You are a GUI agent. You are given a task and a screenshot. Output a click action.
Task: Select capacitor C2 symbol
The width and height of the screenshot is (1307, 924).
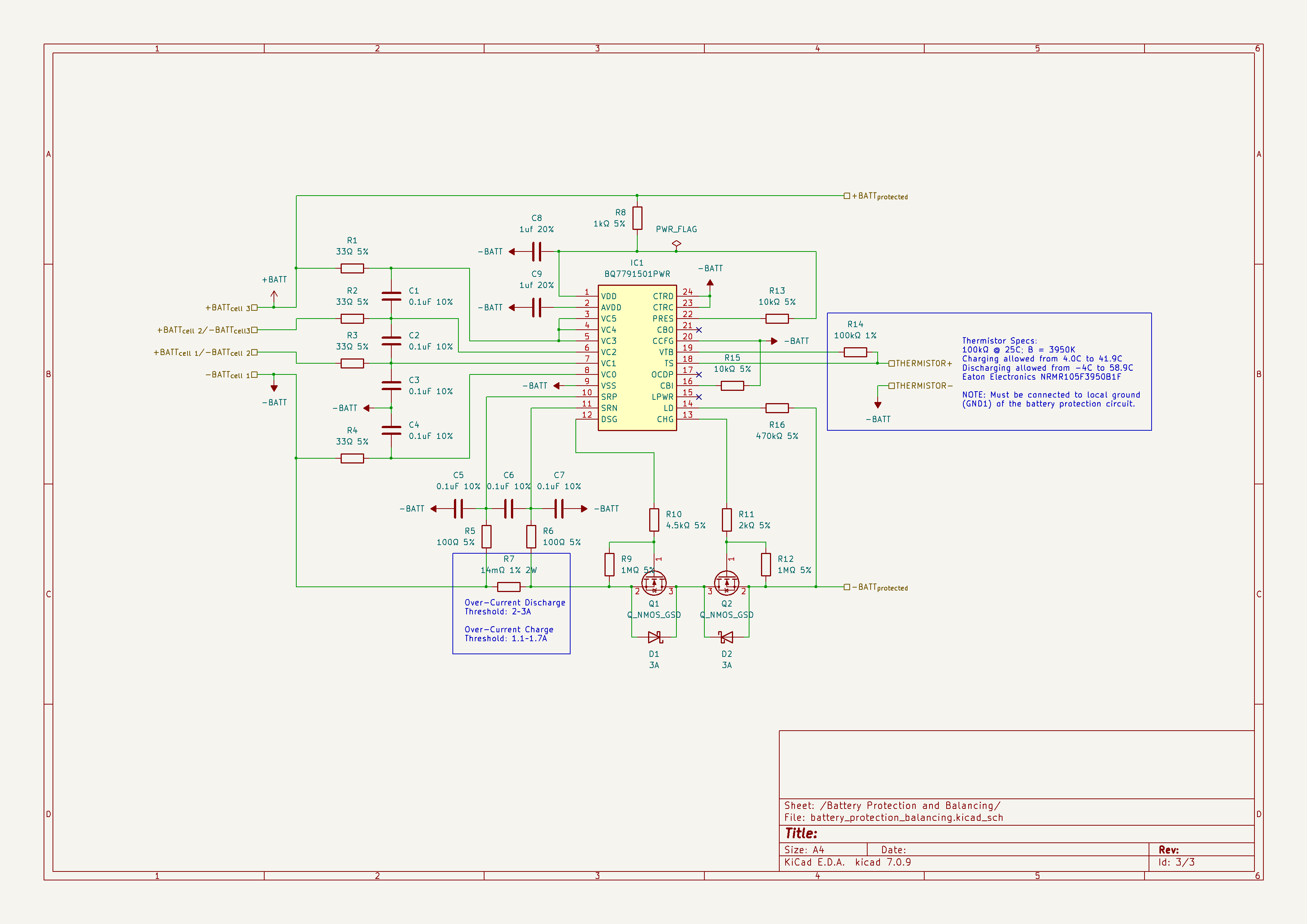391,341
